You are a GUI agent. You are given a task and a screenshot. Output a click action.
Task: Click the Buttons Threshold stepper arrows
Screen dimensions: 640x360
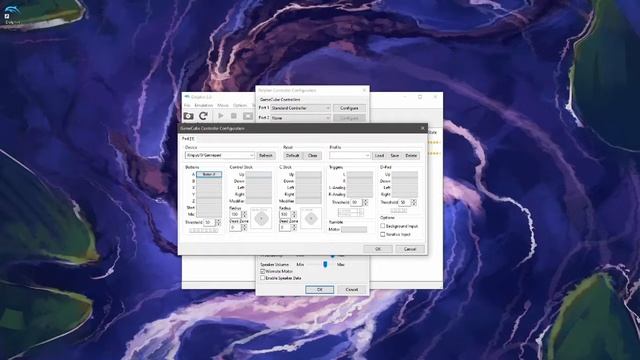(218, 222)
